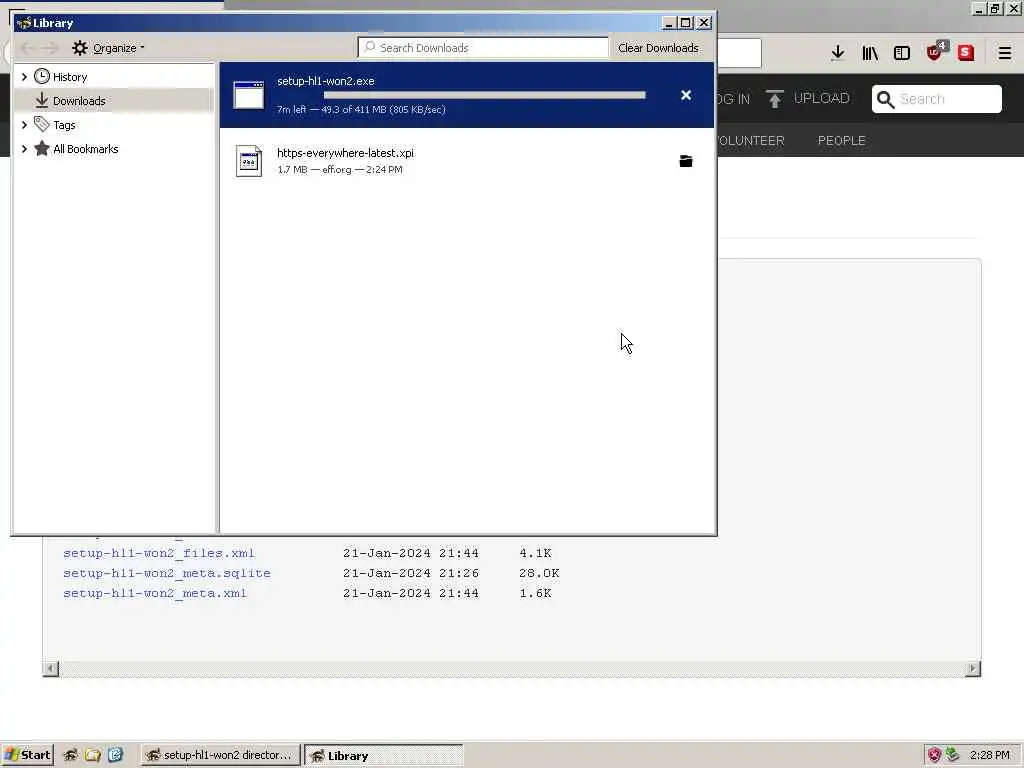Viewport: 1024px width, 768px height.
Task: Click the magnifier icon in site search
Action: pyautogui.click(x=885, y=99)
